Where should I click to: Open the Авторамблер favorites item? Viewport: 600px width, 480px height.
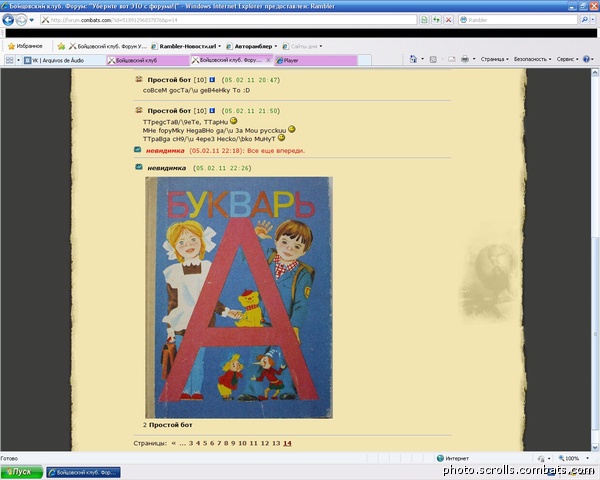coord(249,46)
